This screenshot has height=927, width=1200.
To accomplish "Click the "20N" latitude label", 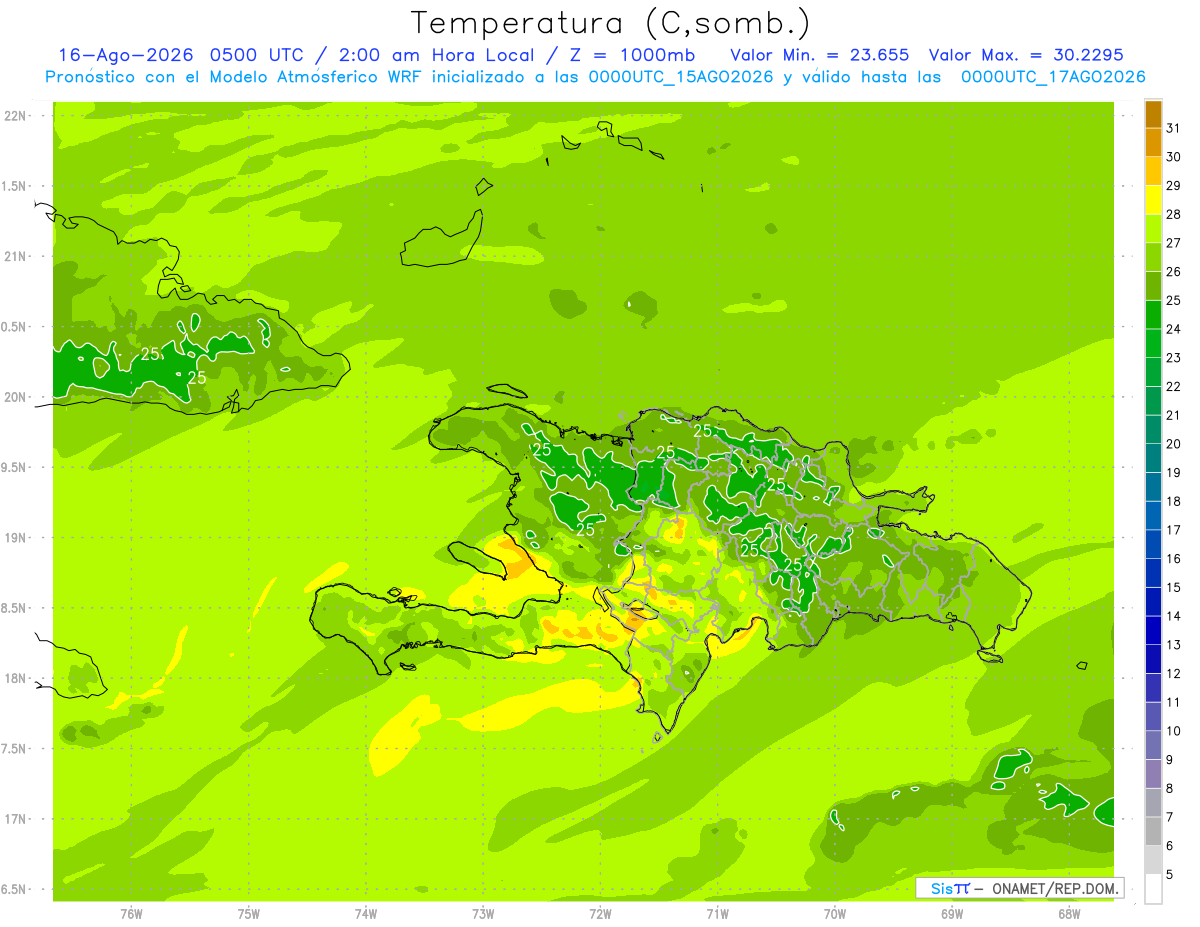I will [x=15, y=397].
